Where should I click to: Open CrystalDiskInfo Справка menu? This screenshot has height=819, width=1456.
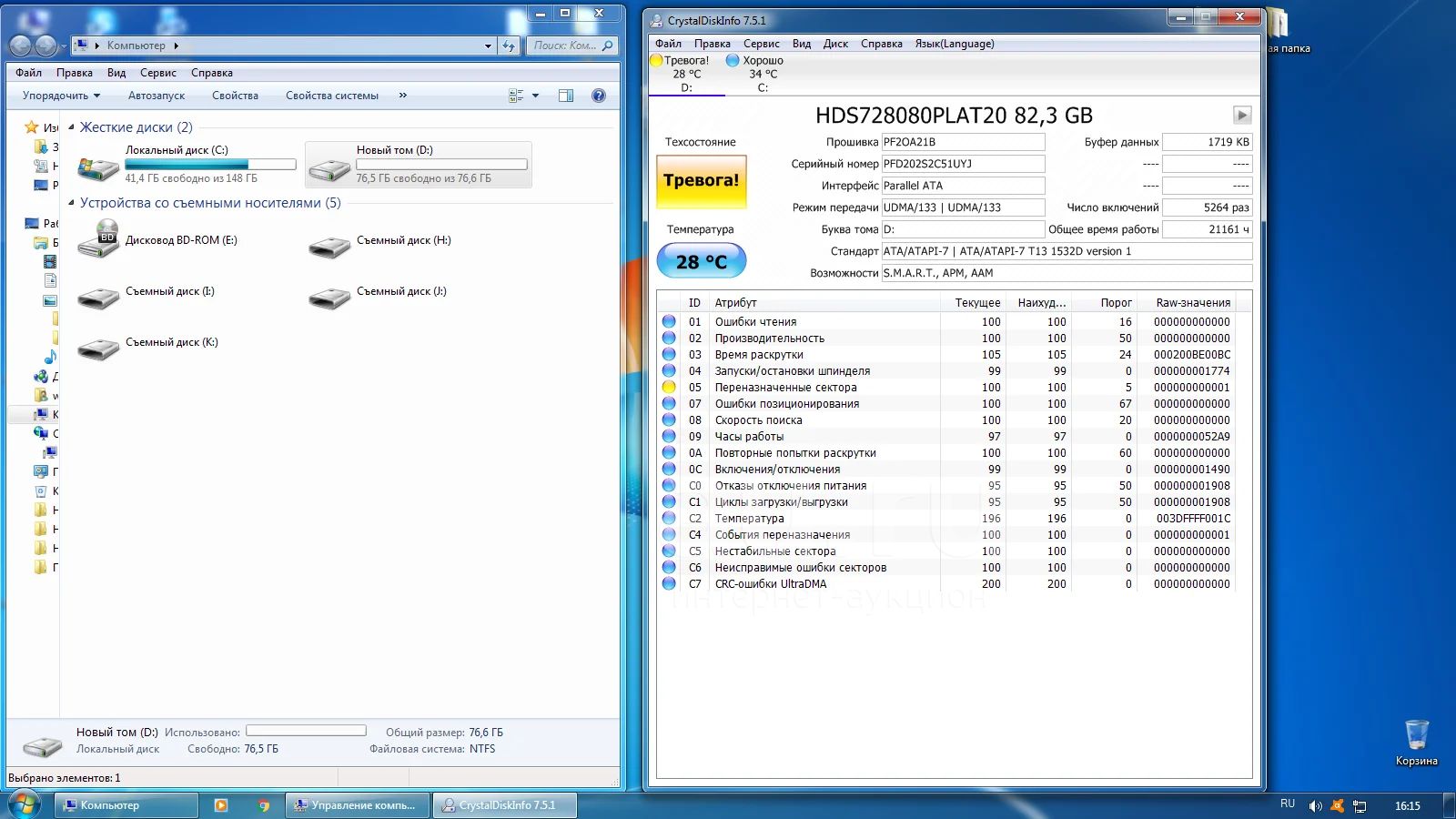click(882, 44)
